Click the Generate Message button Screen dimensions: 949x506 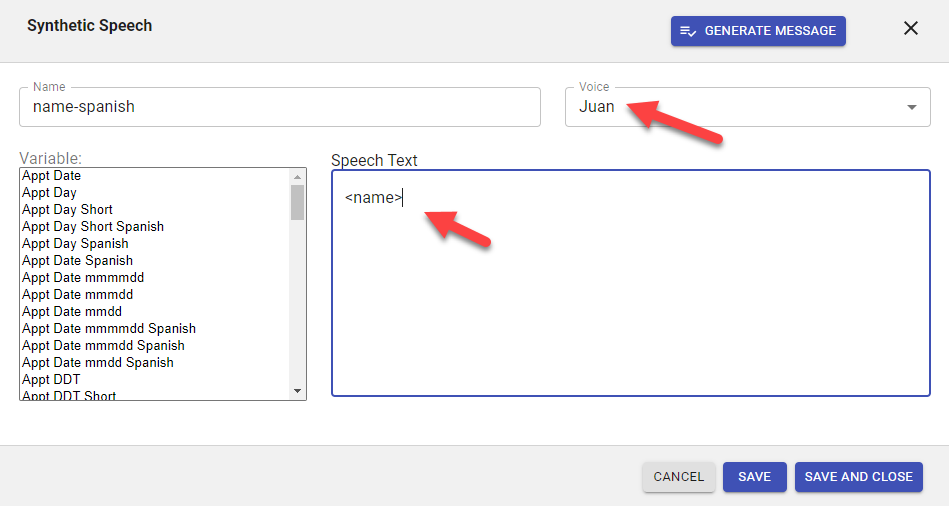758,31
